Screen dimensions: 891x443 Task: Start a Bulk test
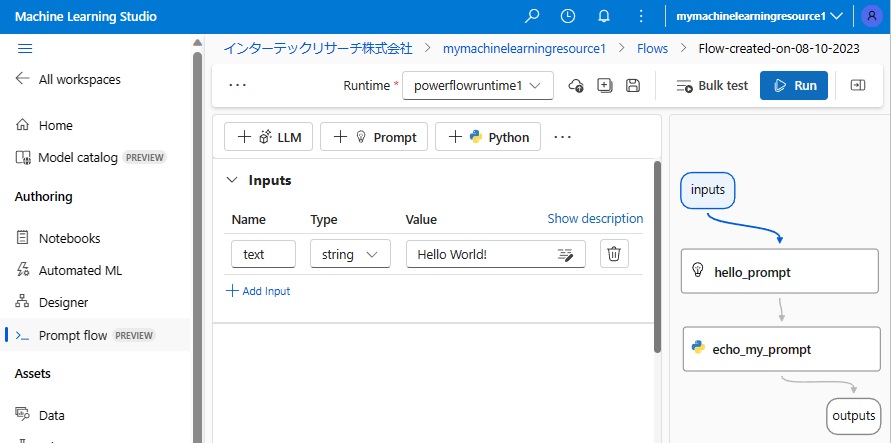tap(712, 86)
